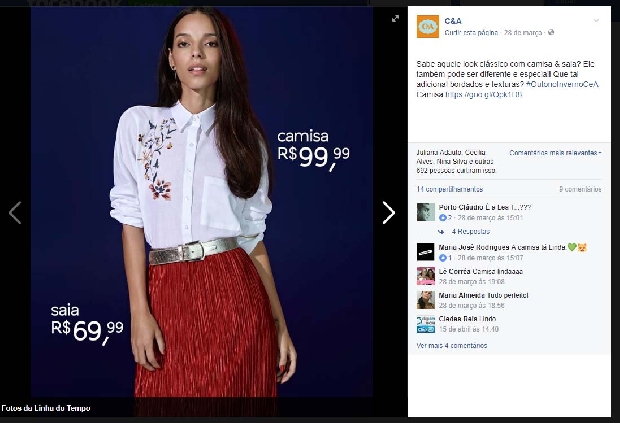Click Curtir esta página link

tap(471, 33)
